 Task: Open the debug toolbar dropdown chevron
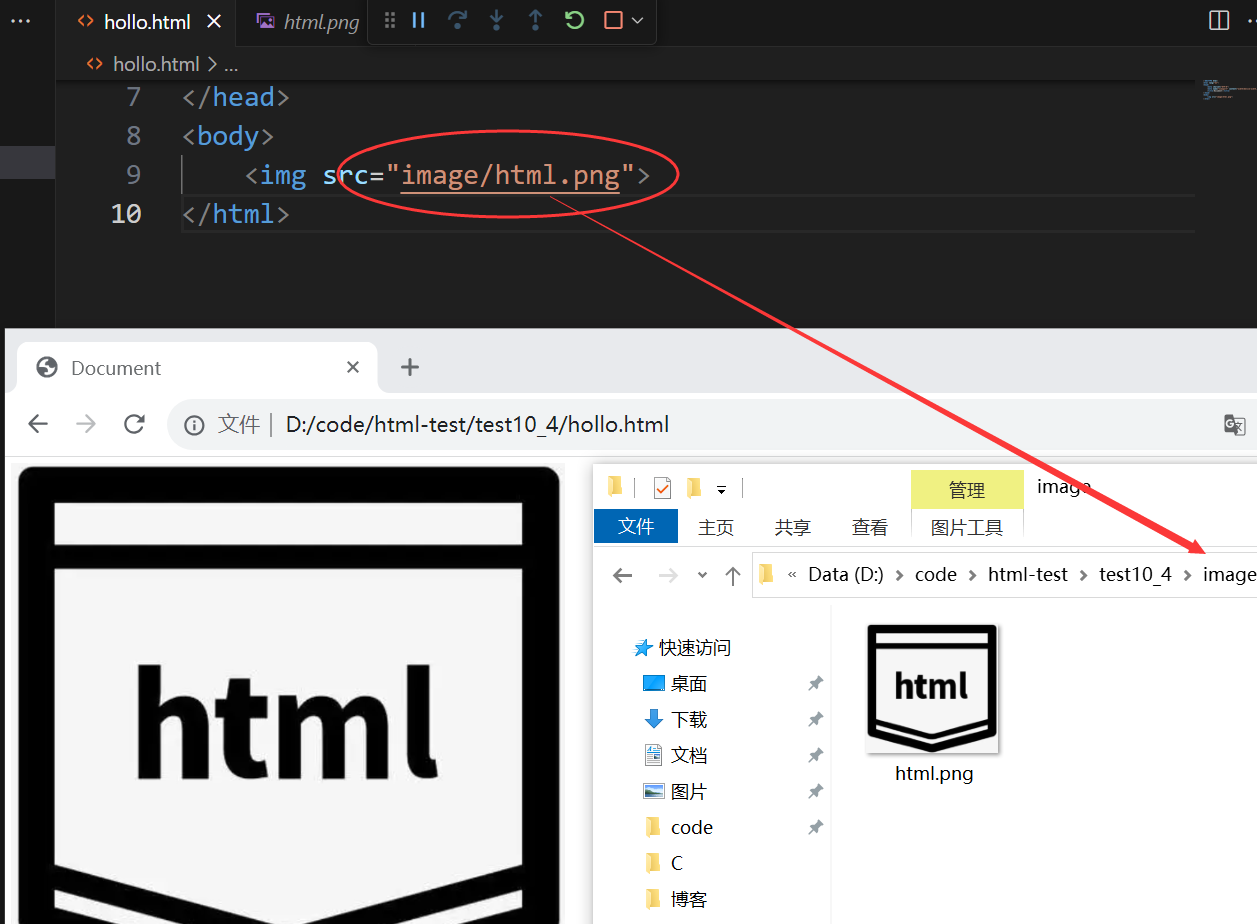[638, 20]
